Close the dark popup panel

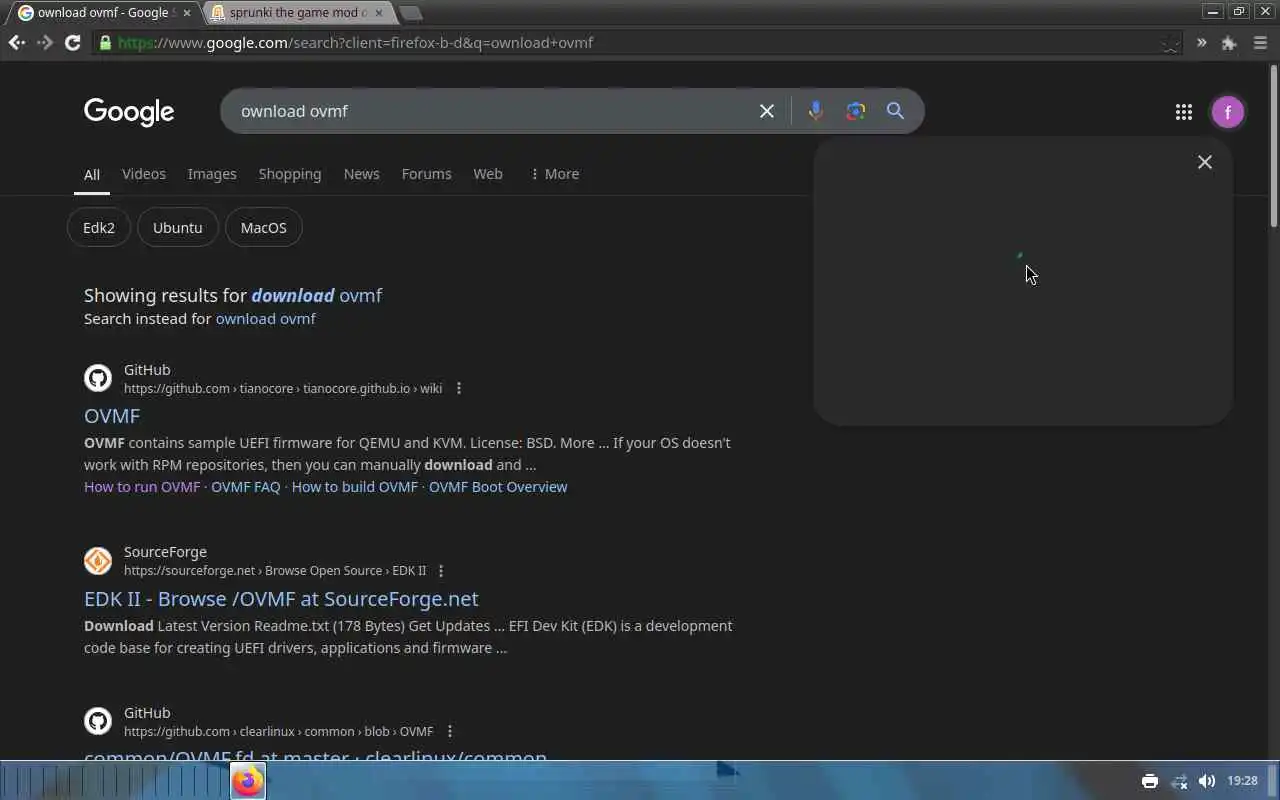1205,162
